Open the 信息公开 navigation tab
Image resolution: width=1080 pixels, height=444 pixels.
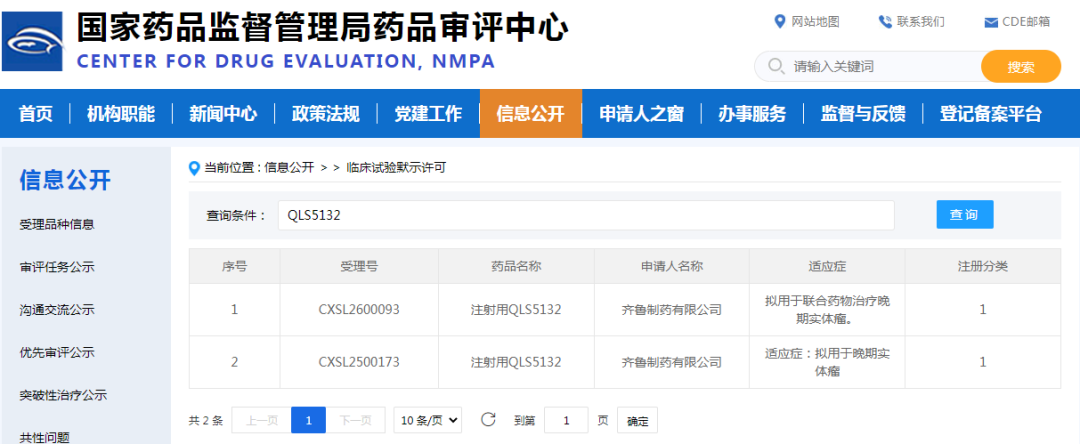coord(530,113)
